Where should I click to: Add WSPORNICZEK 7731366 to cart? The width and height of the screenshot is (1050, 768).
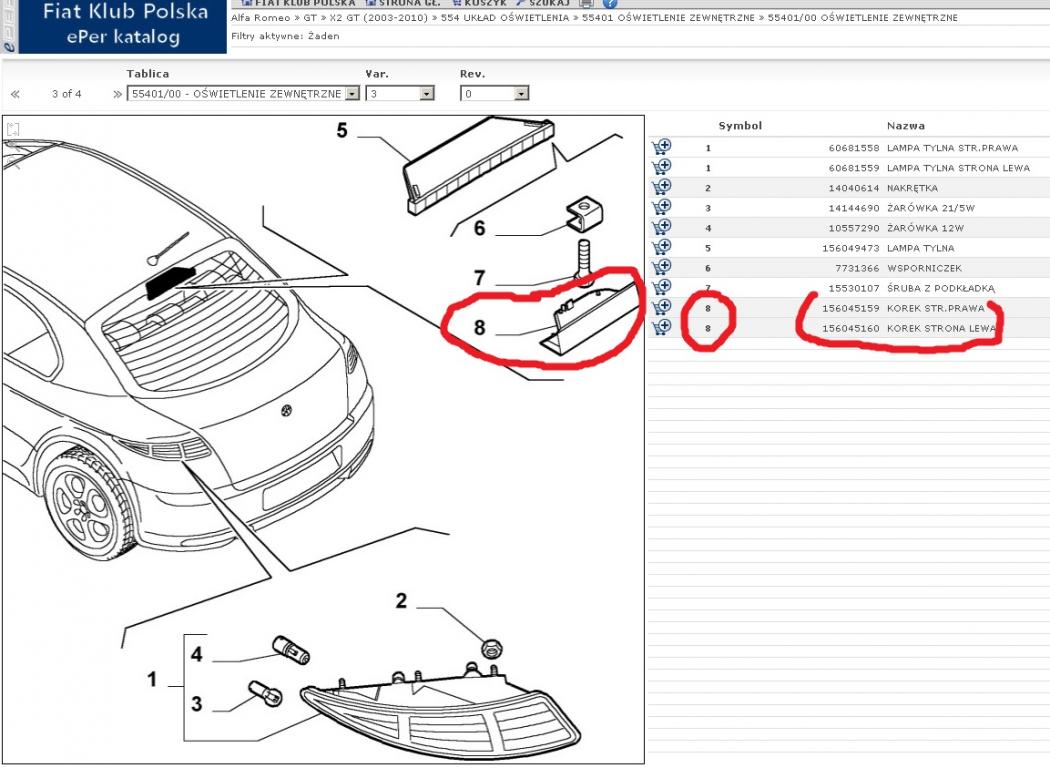click(x=661, y=267)
